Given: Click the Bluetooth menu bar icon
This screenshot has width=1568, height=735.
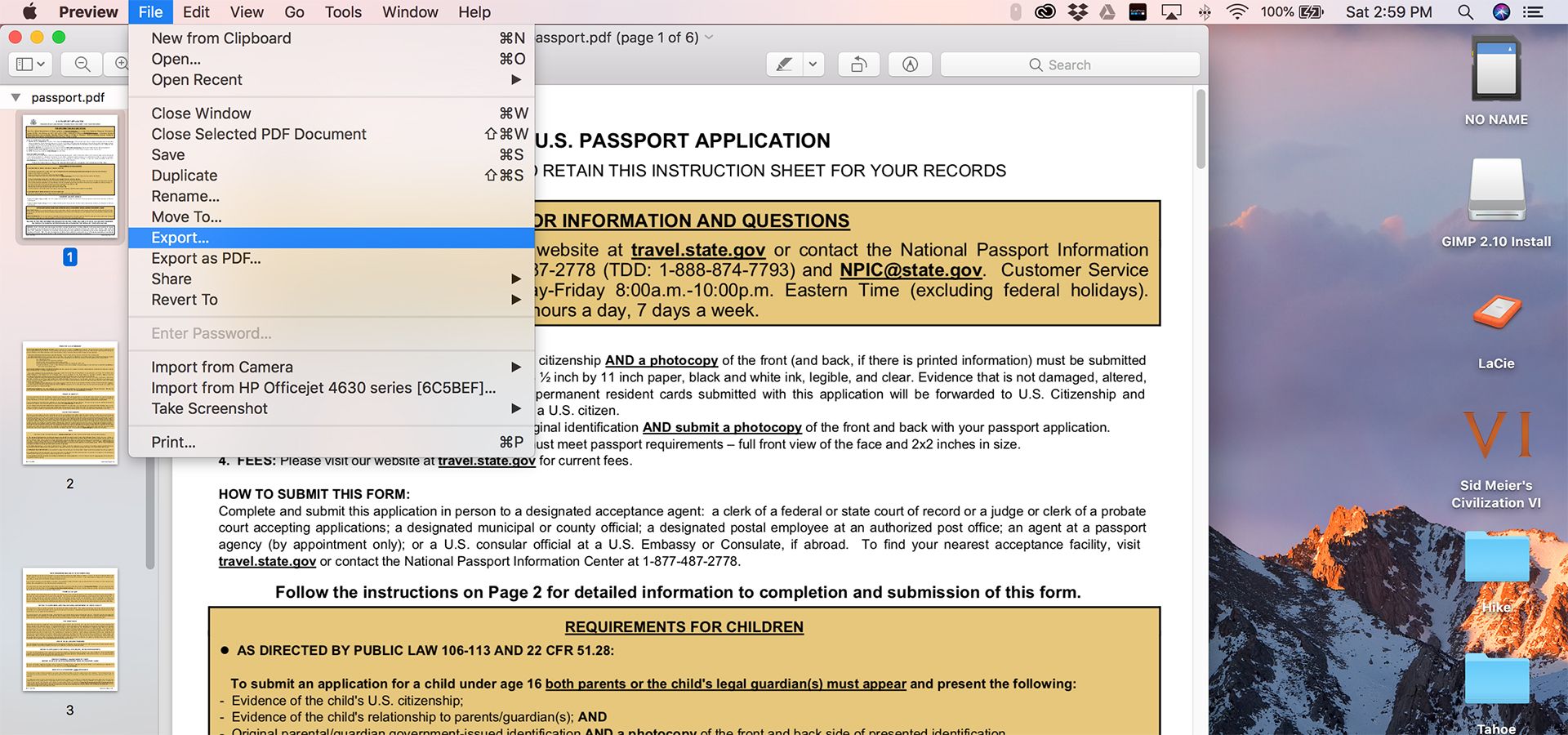Looking at the screenshot, I should point(1205,11).
